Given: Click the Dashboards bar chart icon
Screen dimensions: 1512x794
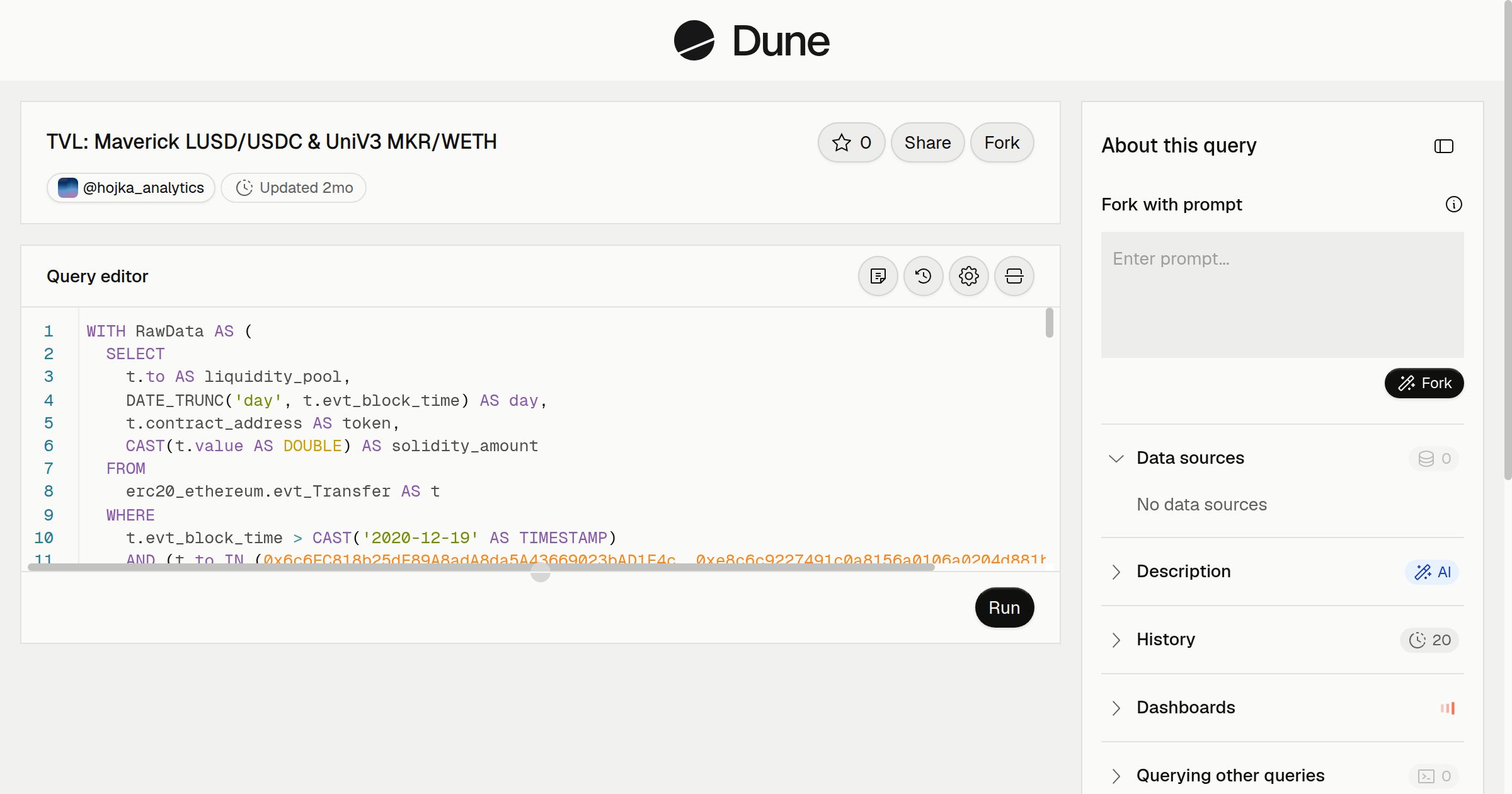Looking at the screenshot, I should [1448, 708].
